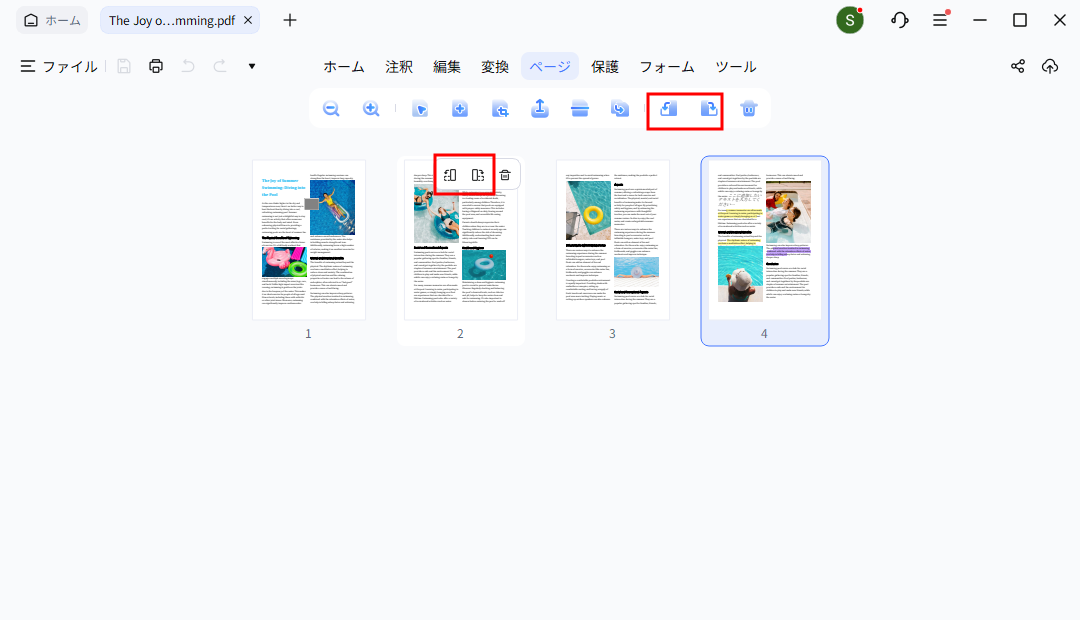Switch to the 変換 tab

495,66
